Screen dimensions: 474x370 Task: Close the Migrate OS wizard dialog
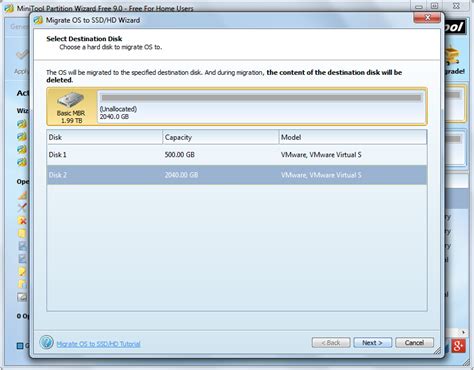[427, 18]
